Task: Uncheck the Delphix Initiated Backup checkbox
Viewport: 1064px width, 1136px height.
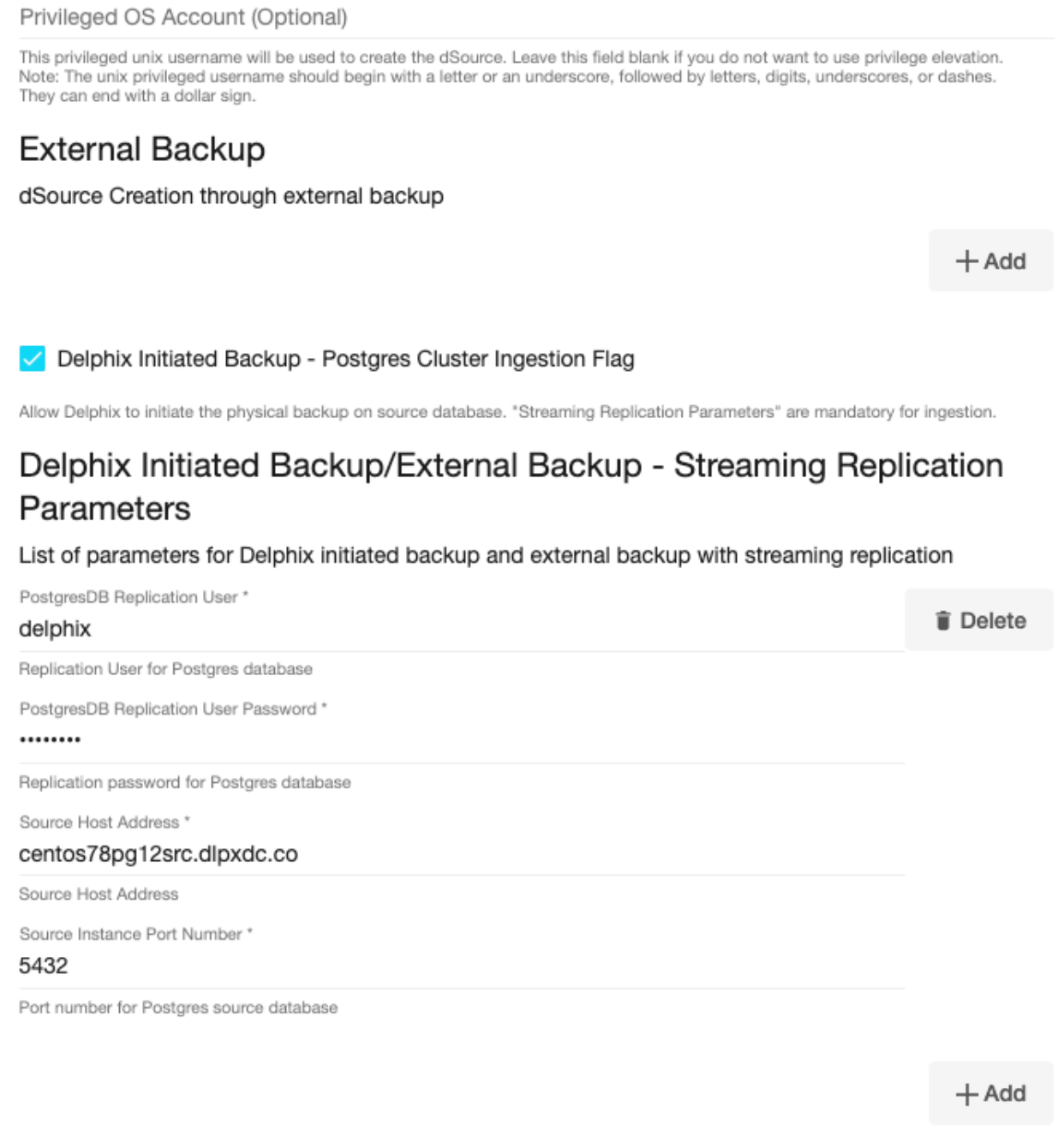Action: click(x=33, y=358)
